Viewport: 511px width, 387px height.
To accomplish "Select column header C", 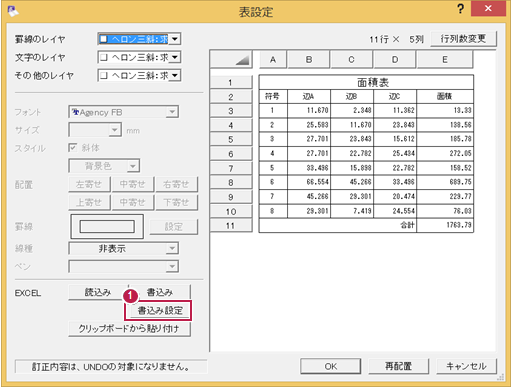I will (x=351, y=60).
